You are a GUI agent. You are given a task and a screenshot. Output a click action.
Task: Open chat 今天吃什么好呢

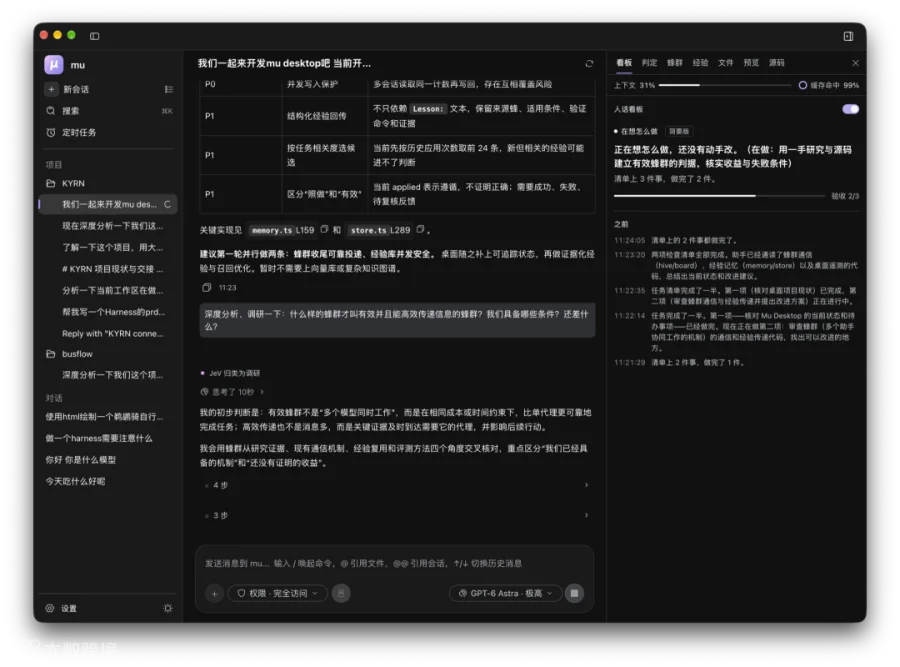click(108, 481)
